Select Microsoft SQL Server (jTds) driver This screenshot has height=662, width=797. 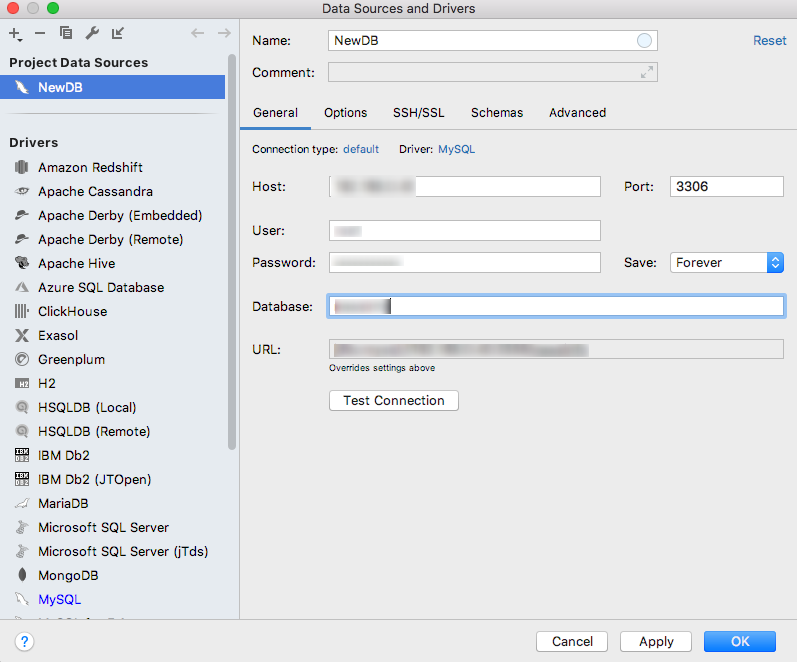112,551
